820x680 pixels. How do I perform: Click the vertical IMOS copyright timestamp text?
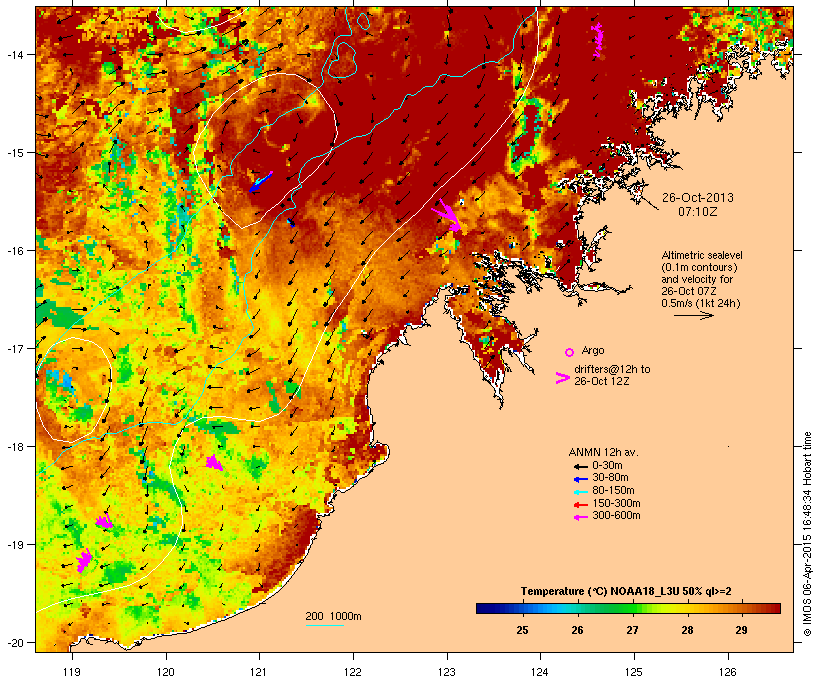[x=807, y=534]
